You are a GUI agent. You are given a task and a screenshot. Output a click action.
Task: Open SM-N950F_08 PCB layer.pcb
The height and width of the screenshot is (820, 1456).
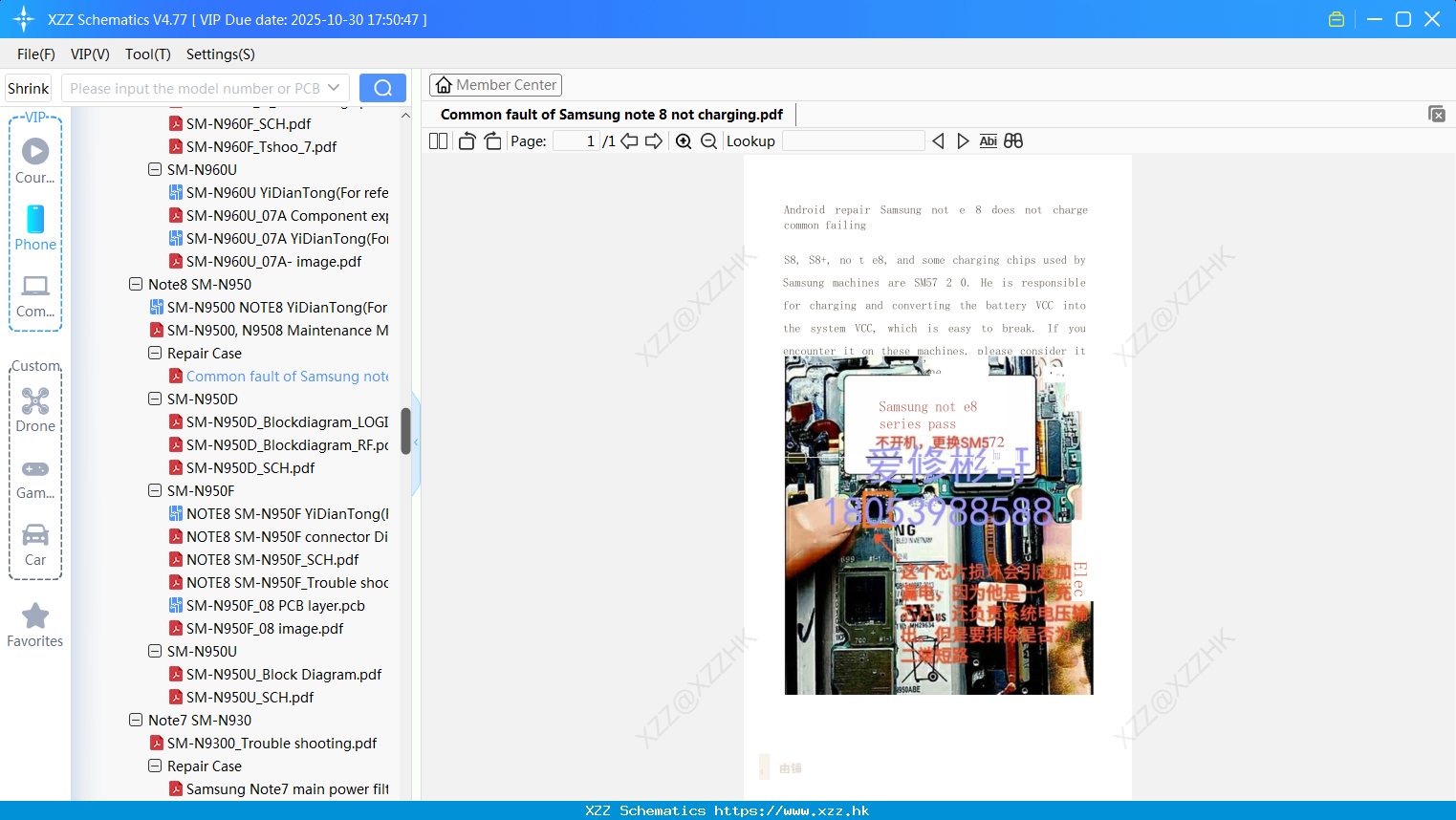coord(275,605)
